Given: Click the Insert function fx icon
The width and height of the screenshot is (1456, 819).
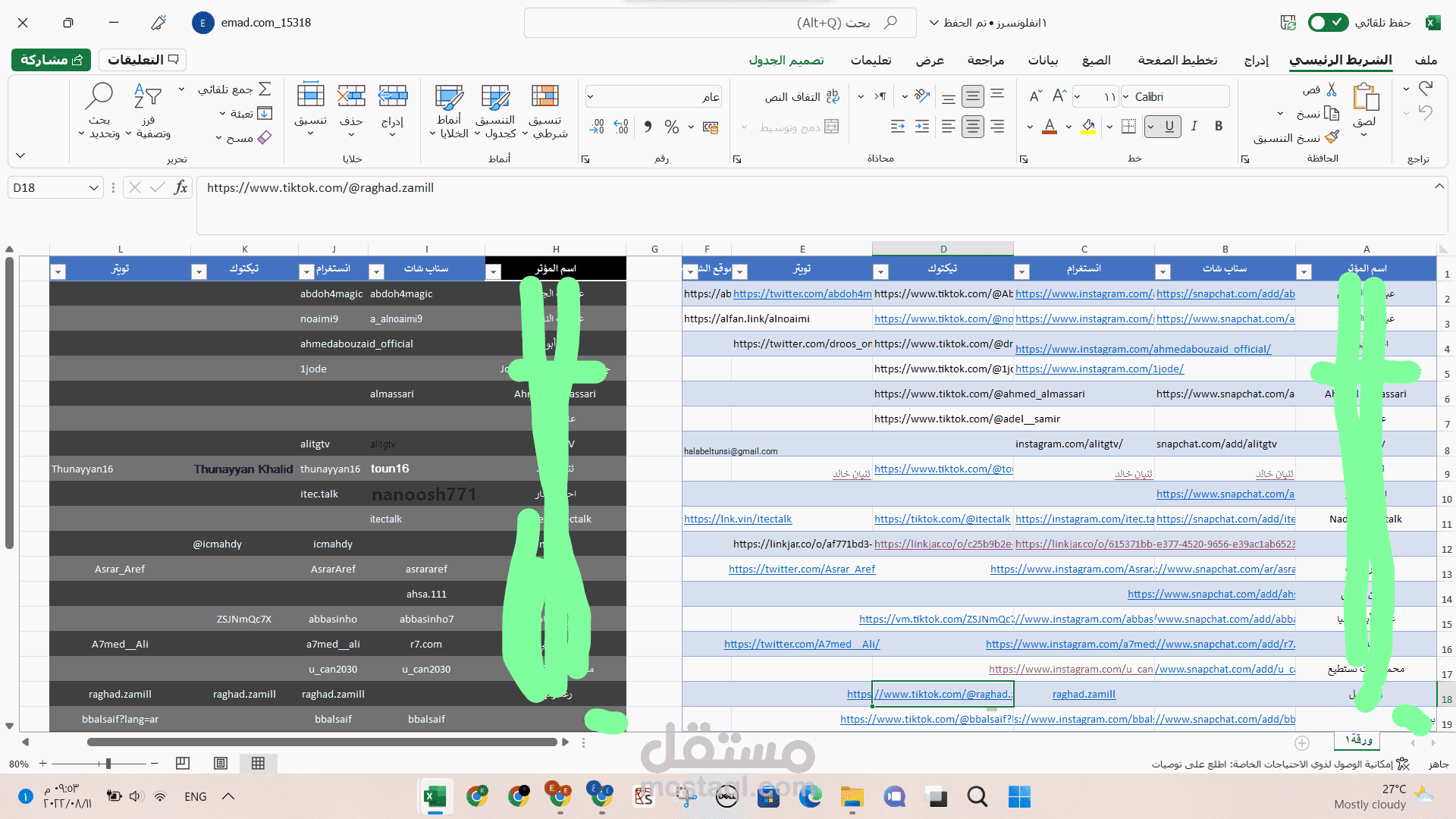Looking at the screenshot, I should [x=180, y=187].
